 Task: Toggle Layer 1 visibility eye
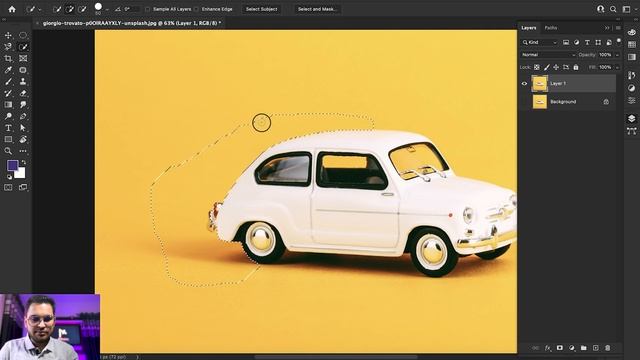tap(524, 84)
